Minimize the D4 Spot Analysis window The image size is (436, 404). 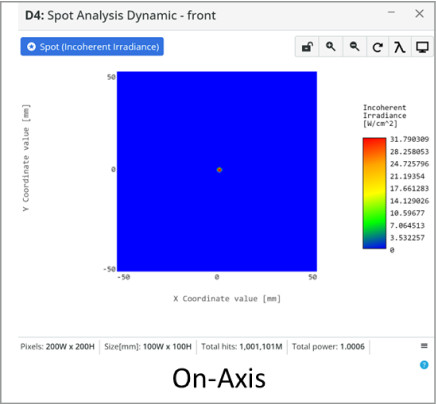point(391,13)
